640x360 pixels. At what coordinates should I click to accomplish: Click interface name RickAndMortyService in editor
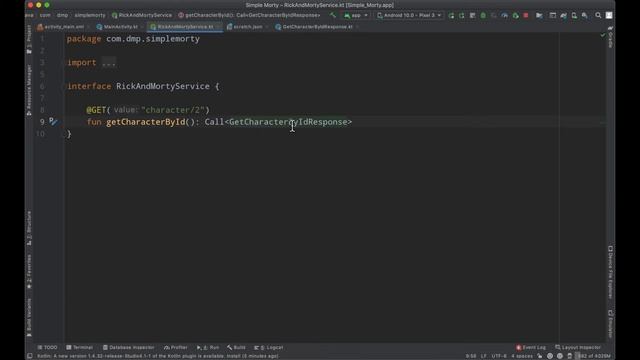(163, 86)
